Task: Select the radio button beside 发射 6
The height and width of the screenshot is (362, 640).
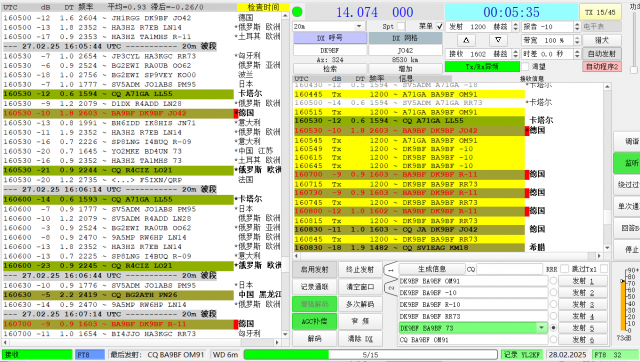Action: pyautogui.click(x=553, y=339)
